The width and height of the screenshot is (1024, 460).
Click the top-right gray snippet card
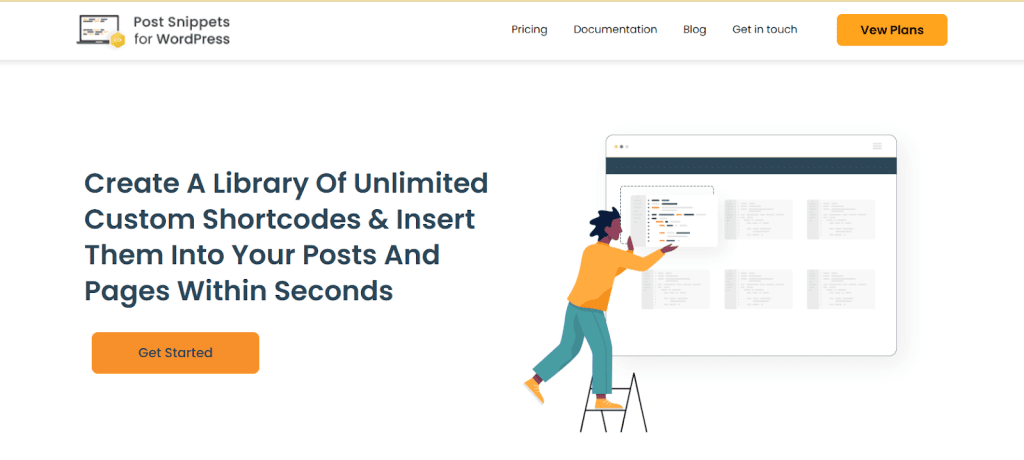(841, 219)
